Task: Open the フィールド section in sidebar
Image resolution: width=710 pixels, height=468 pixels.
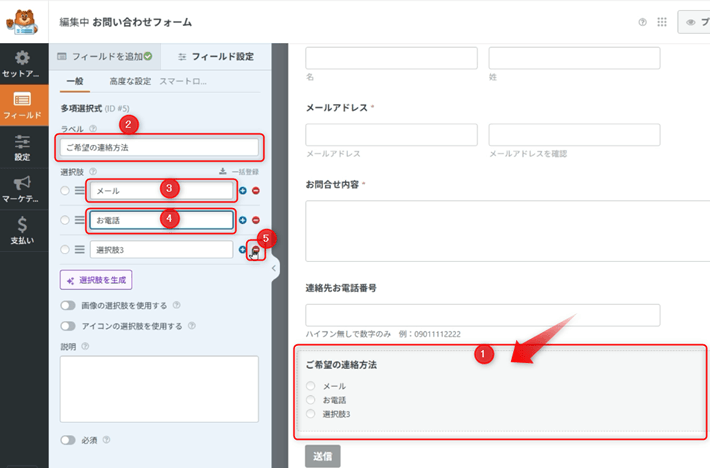Action: tap(23, 105)
